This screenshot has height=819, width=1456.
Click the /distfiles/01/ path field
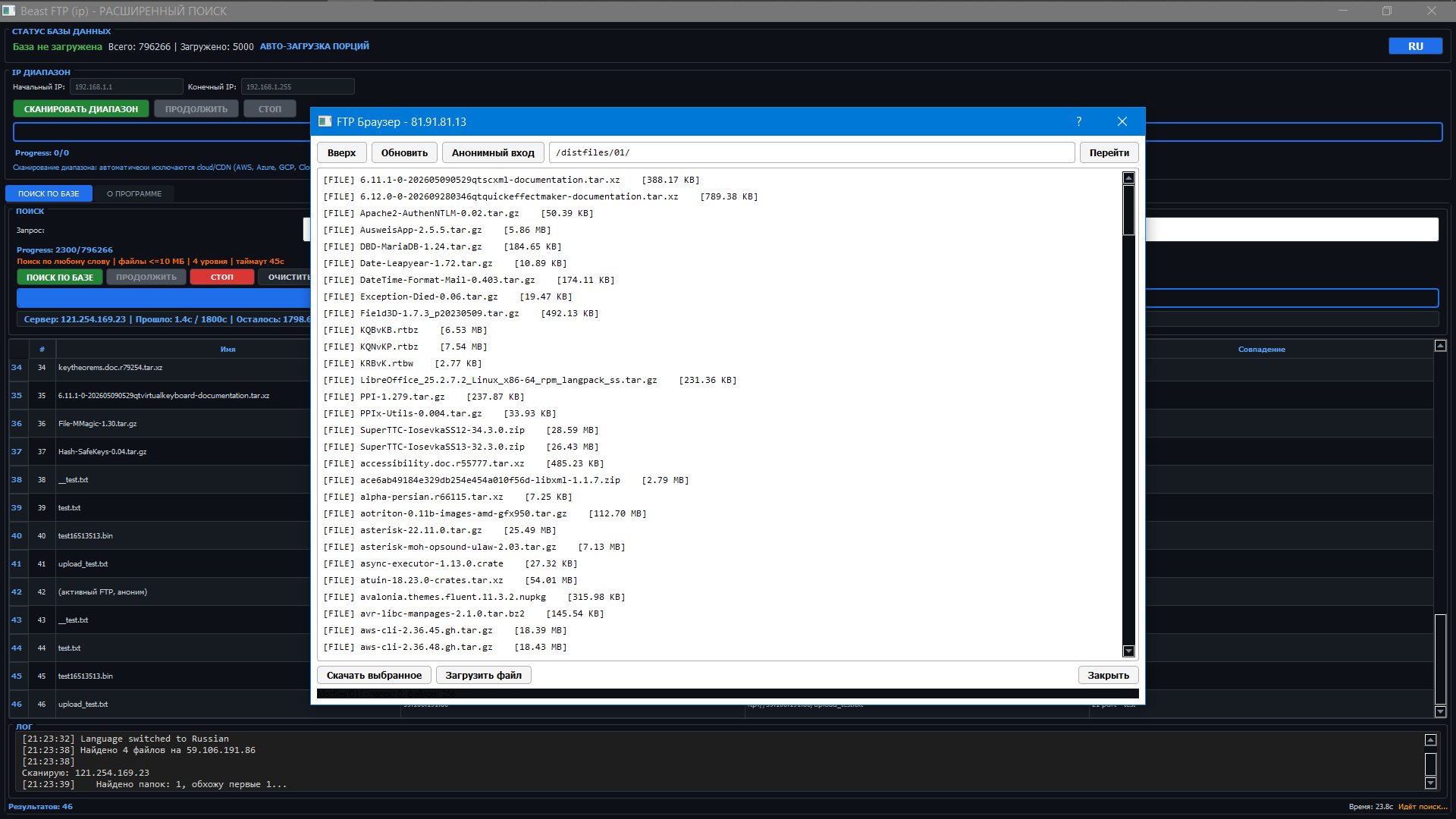(811, 152)
